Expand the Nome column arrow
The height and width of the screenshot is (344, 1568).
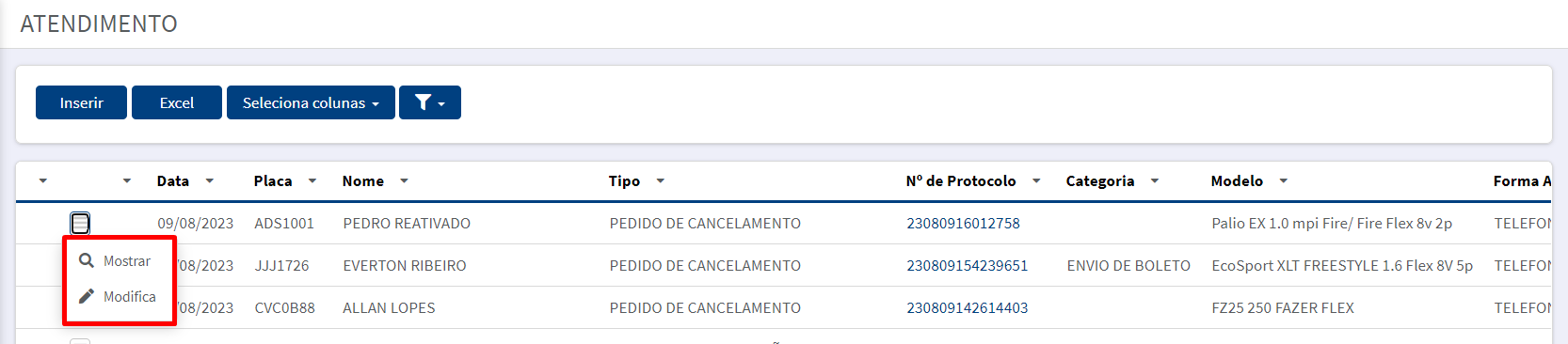click(405, 180)
